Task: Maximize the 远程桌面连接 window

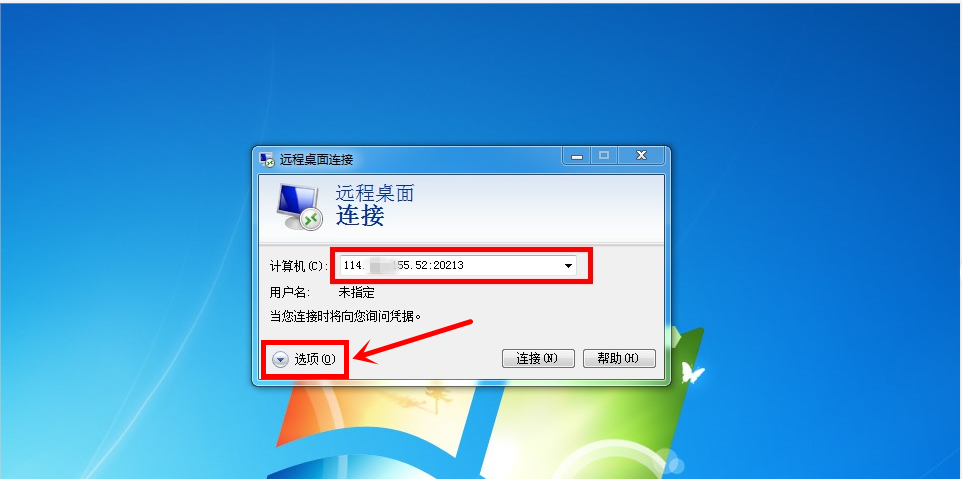Action: (x=604, y=156)
